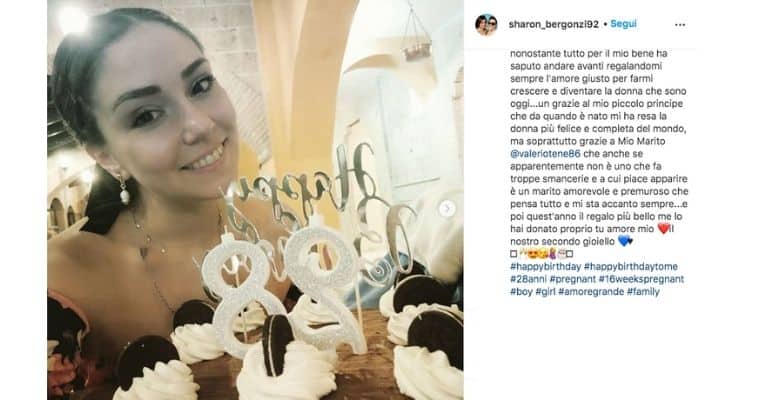
Task: Open the #amoregrande hashtag
Action: point(591,292)
